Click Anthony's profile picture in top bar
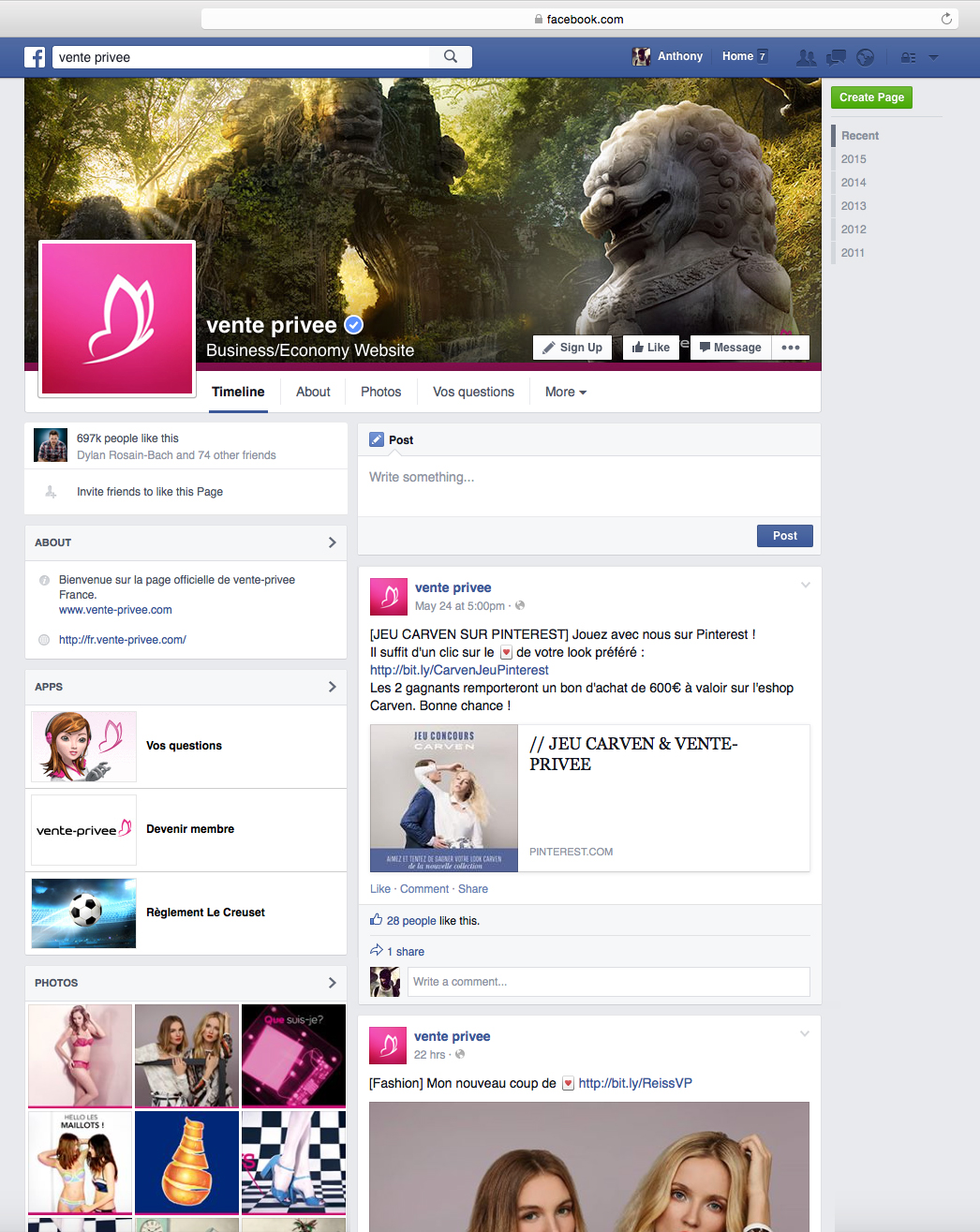This screenshot has width=980, height=1232. pyautogui.click(x=641, y=57)
